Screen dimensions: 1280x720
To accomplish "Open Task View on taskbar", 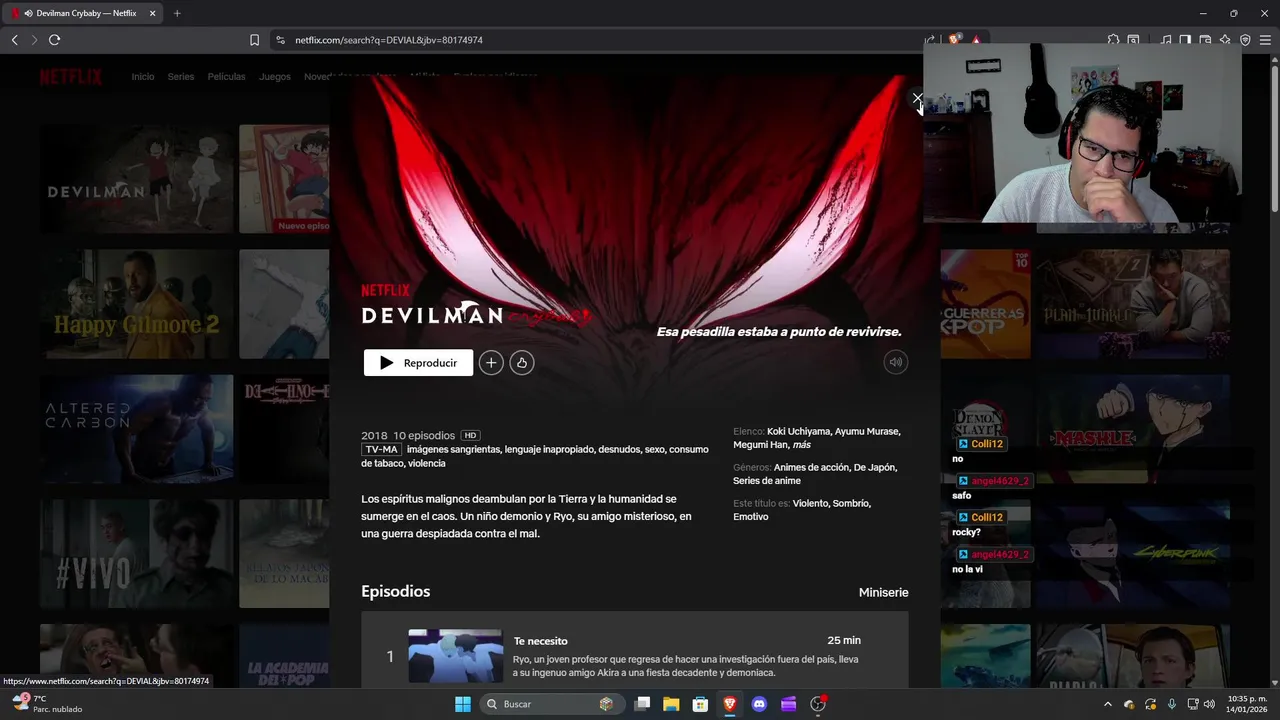I will point(642,704).
